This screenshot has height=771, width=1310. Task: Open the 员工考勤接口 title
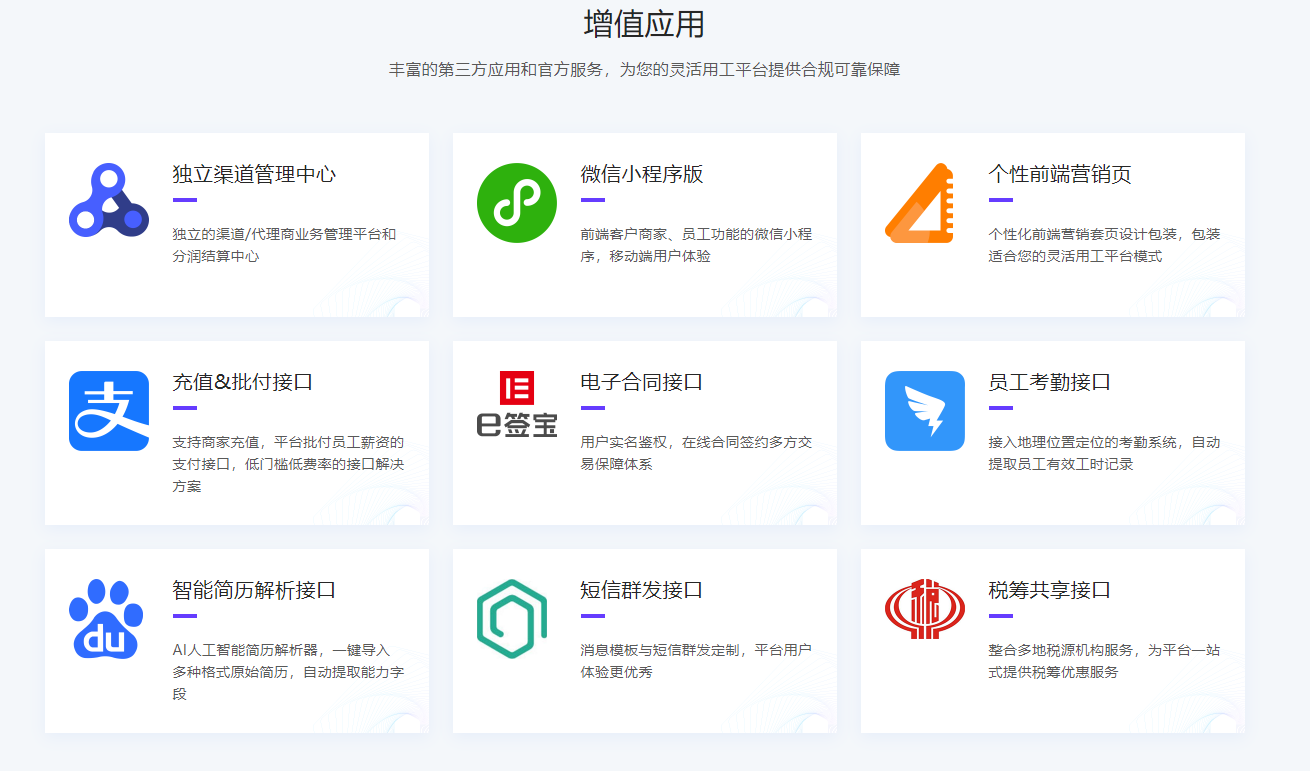[1050, 382]
